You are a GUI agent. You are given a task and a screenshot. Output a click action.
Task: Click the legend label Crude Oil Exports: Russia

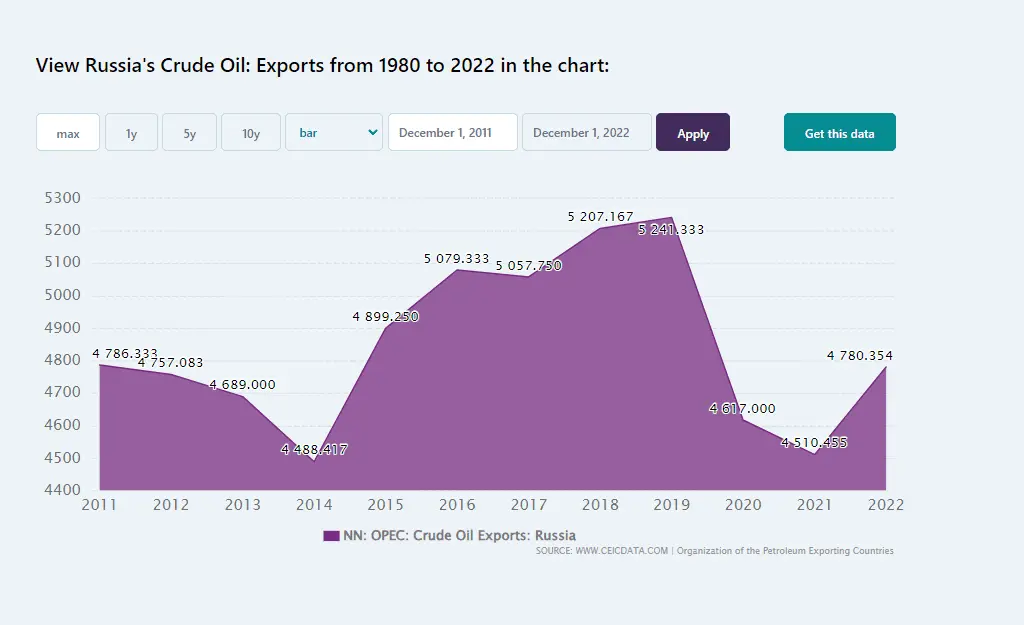click(x=459, y=536)
